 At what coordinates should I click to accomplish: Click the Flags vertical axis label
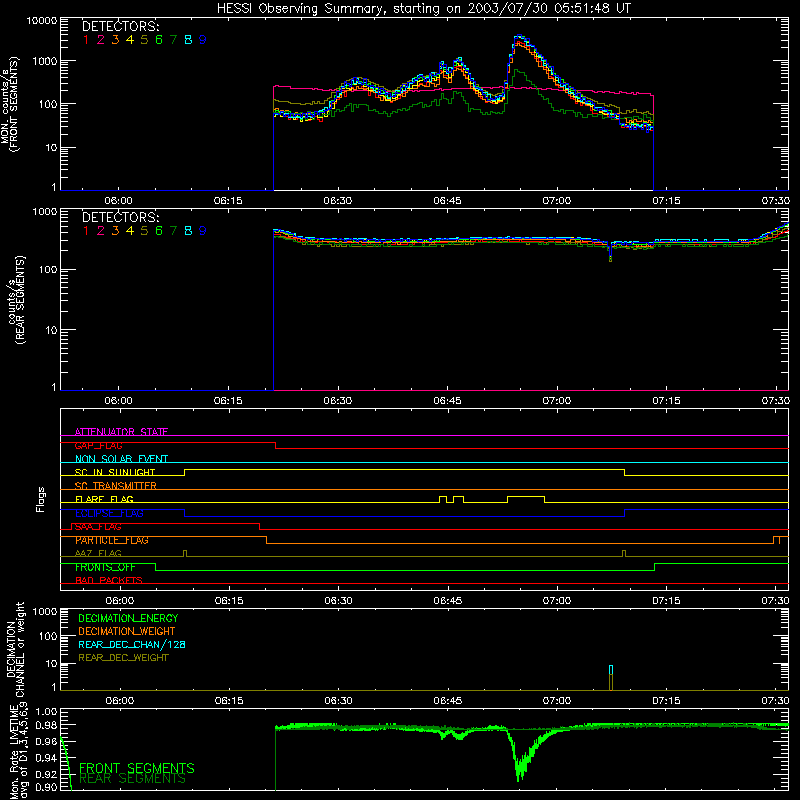pos(40,499)
